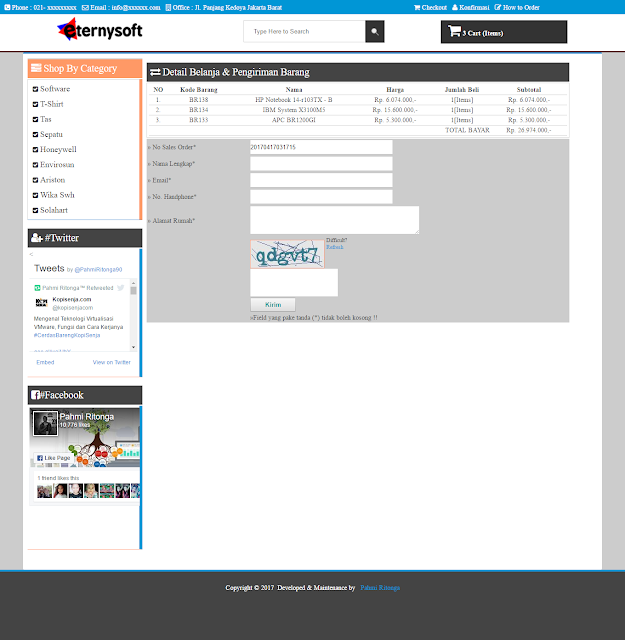Open the Honeywell category
The image size is (625, 640).
(x=58, y=149)
